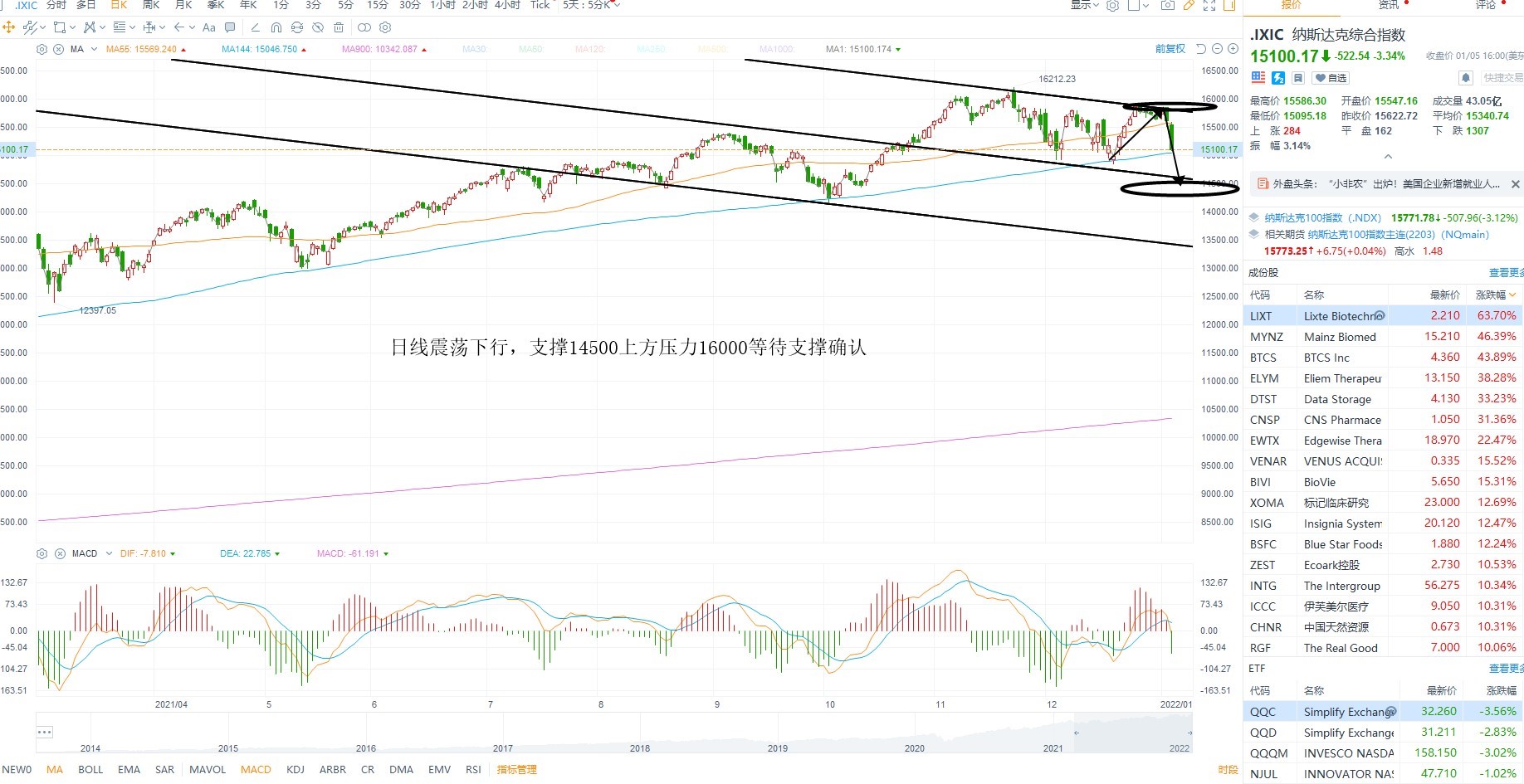Viewport: 1524px width, 784px height.
Task: Click the blue lightning Level 2 icon
Action: [1278, 78]
